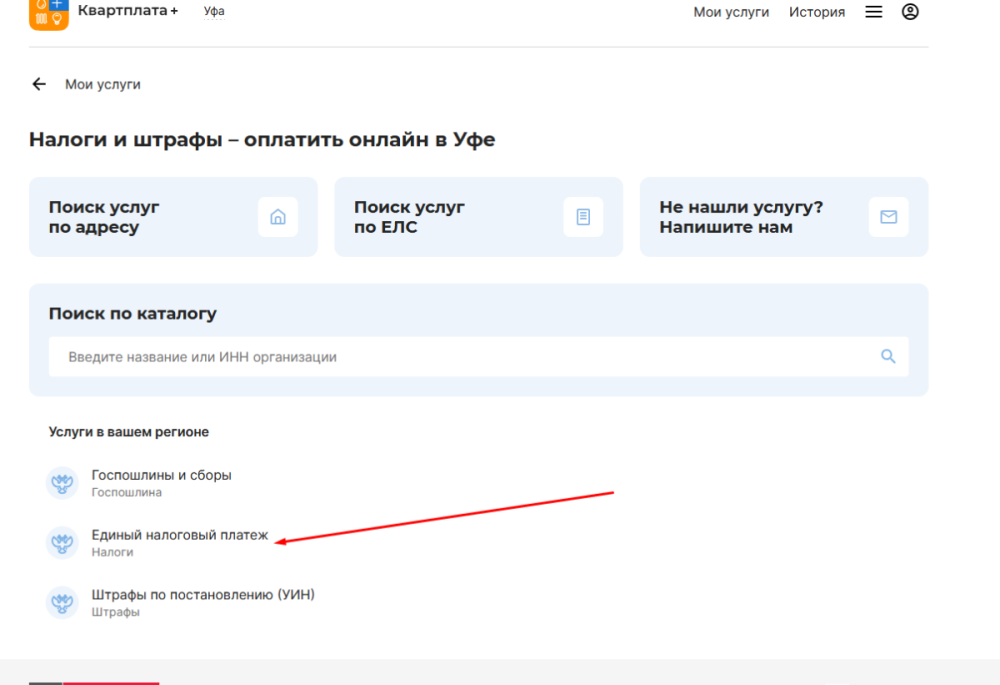Viewport: 1000px width, 685px height.
Task: Open the Не нашли услугу? Напишите нам card
Action: point(740,217)
